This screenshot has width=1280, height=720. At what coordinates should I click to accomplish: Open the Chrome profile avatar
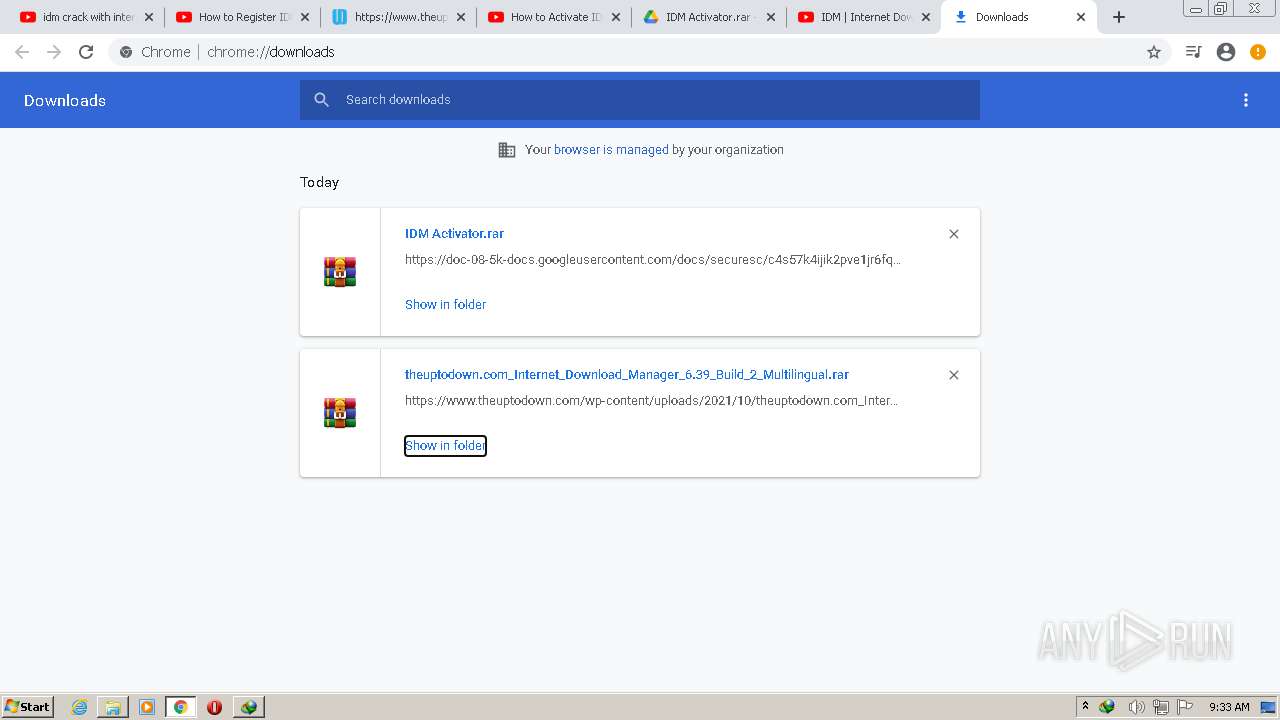coord(1226,52)
